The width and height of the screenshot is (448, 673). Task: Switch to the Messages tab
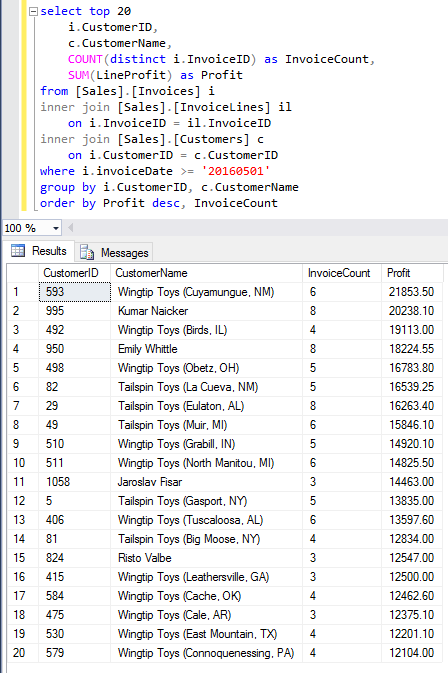tap(115, 253)
